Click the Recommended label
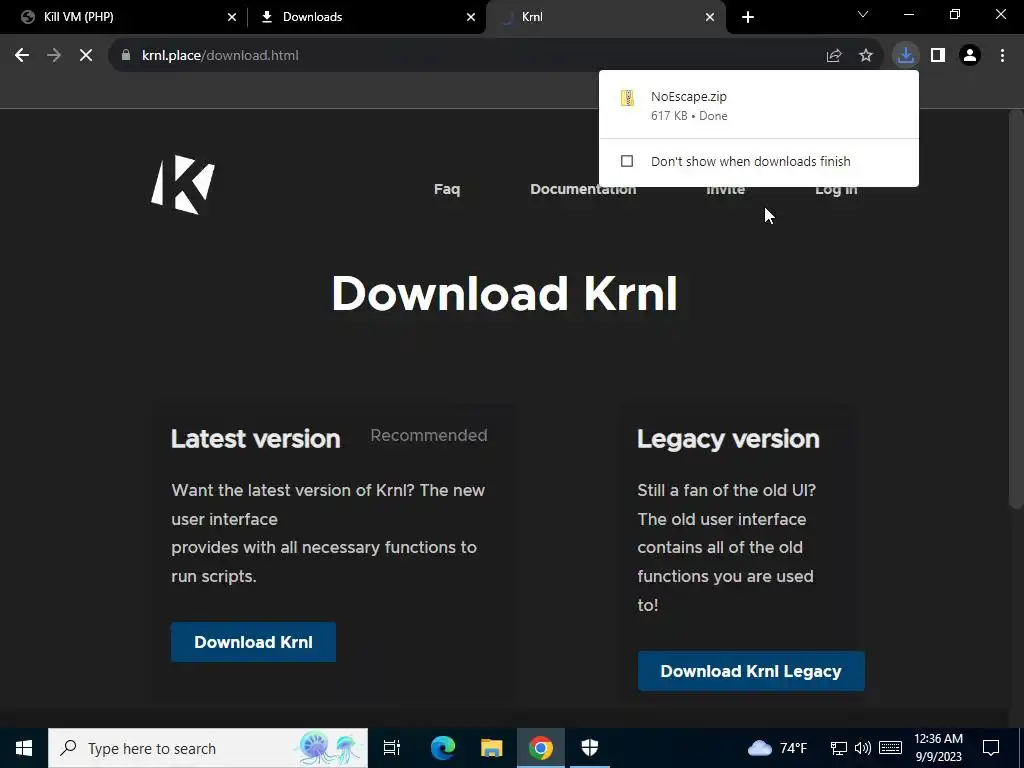The width and height of the screenshot is (1024, 768). (428, 436)
